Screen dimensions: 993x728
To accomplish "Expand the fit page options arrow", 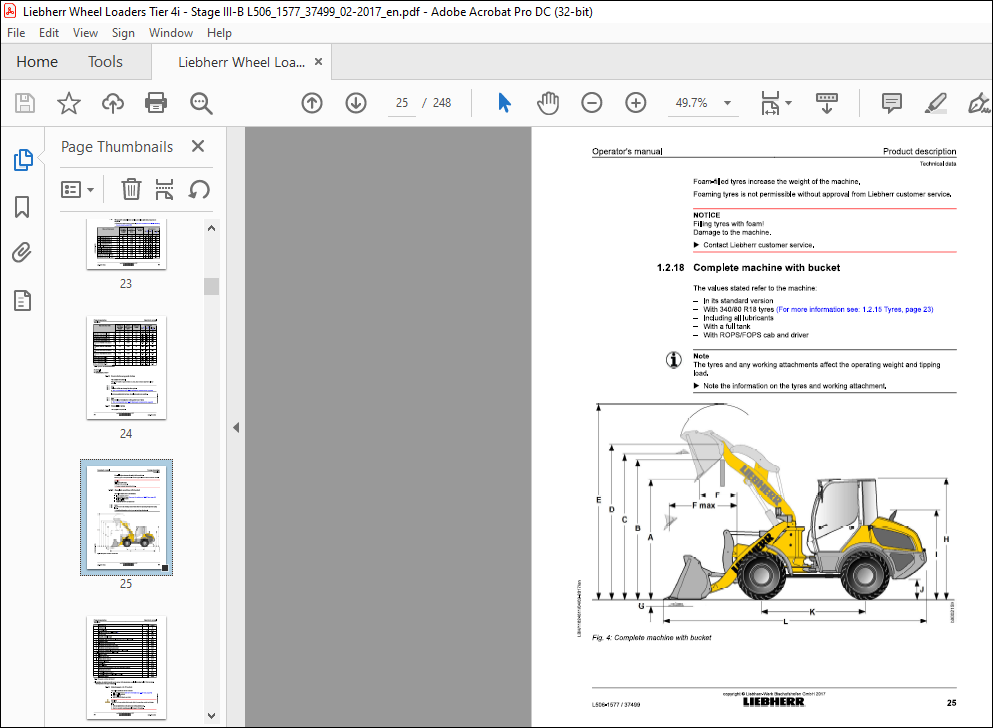I will point(788,103).
